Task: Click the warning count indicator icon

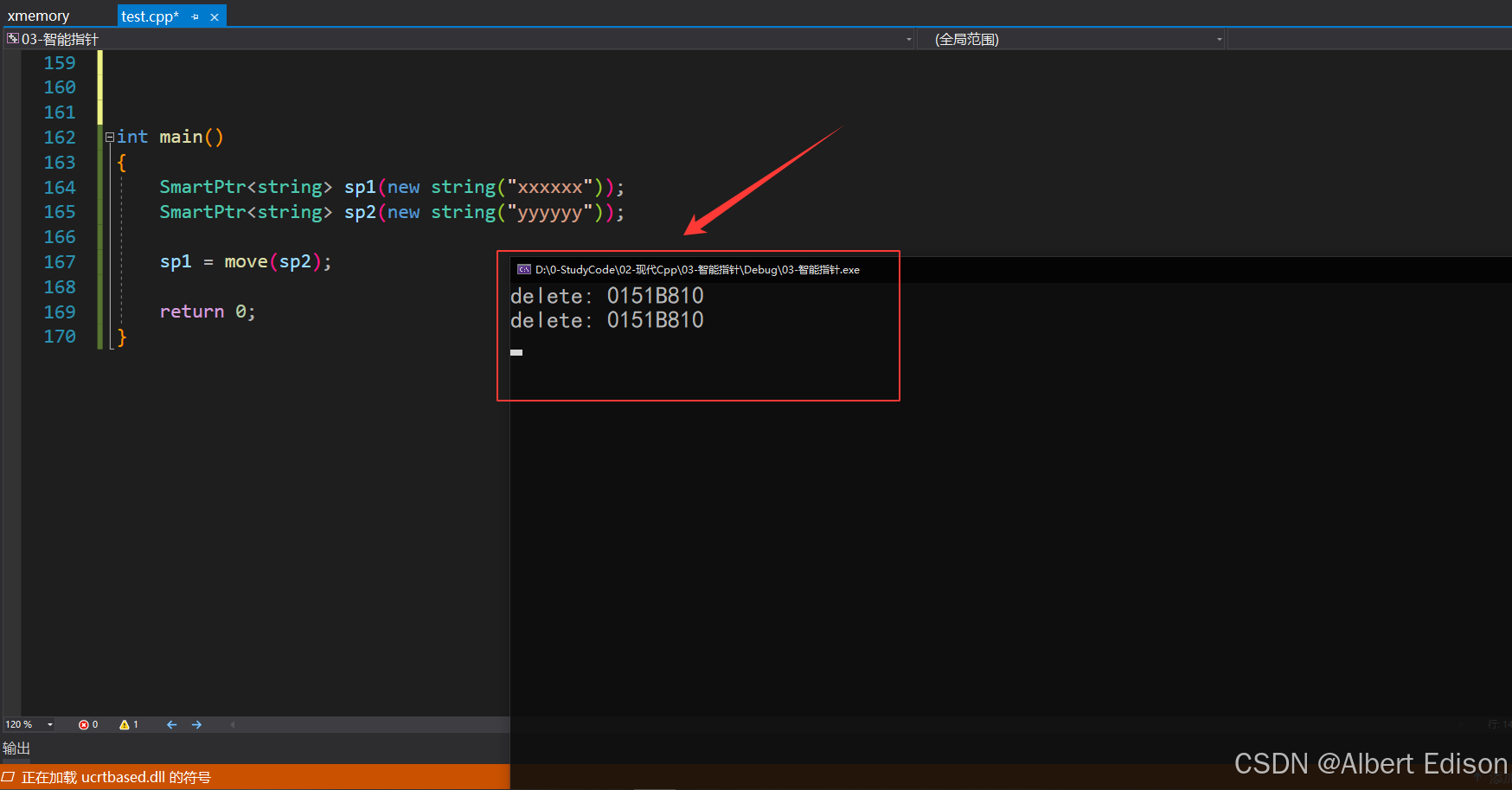Action: (x=125, y=725)
